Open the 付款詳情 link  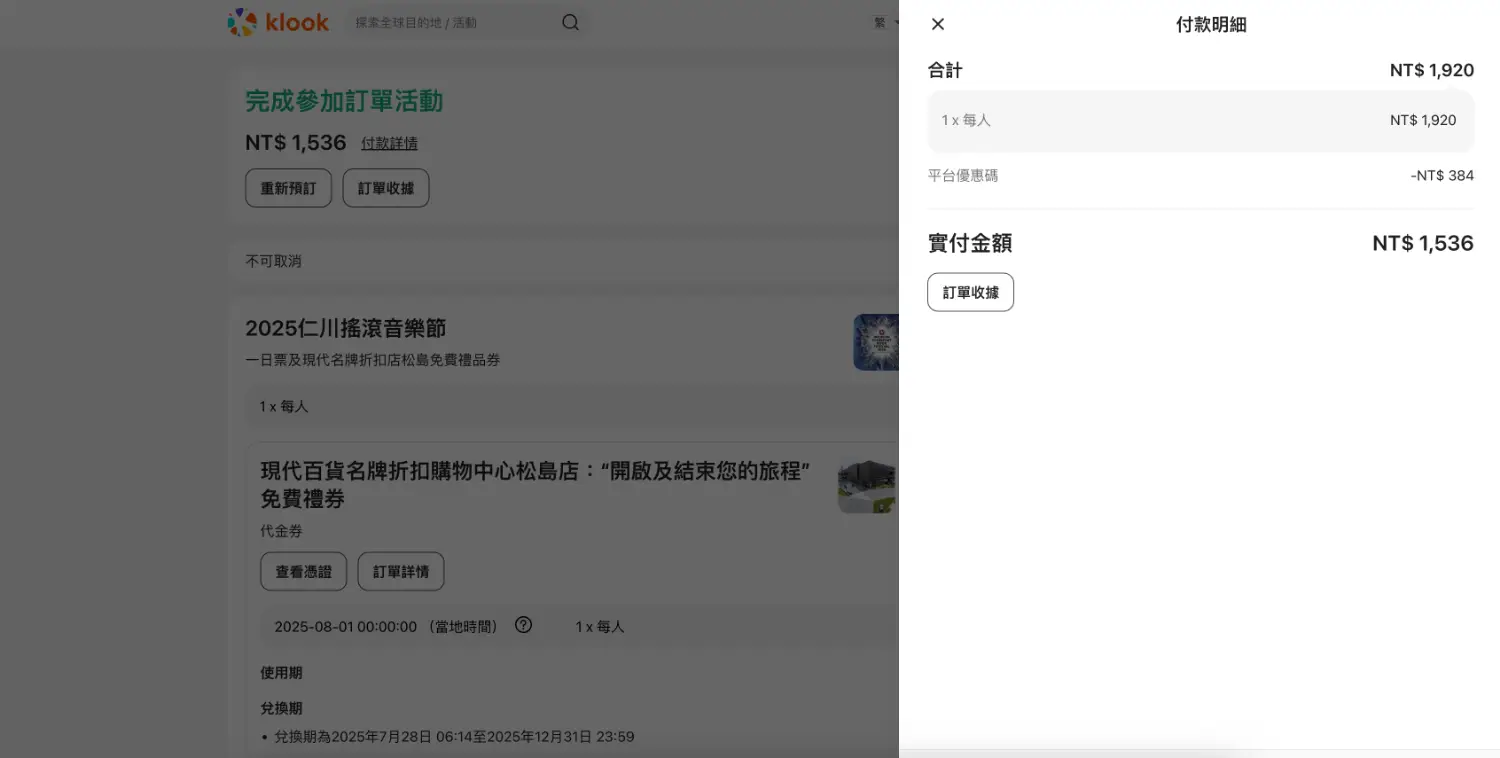pos(389,143)
